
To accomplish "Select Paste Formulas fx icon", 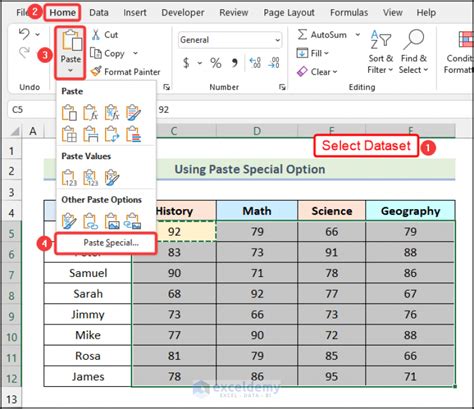I will pyautogui.click(x=90, y=113).
